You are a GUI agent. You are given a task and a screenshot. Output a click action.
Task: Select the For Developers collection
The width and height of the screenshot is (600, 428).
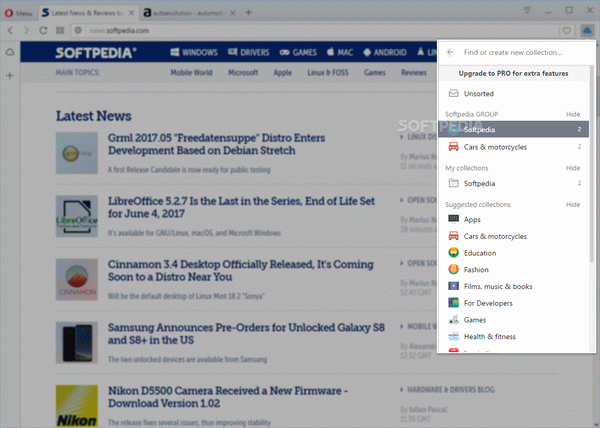tap(513, 303)
